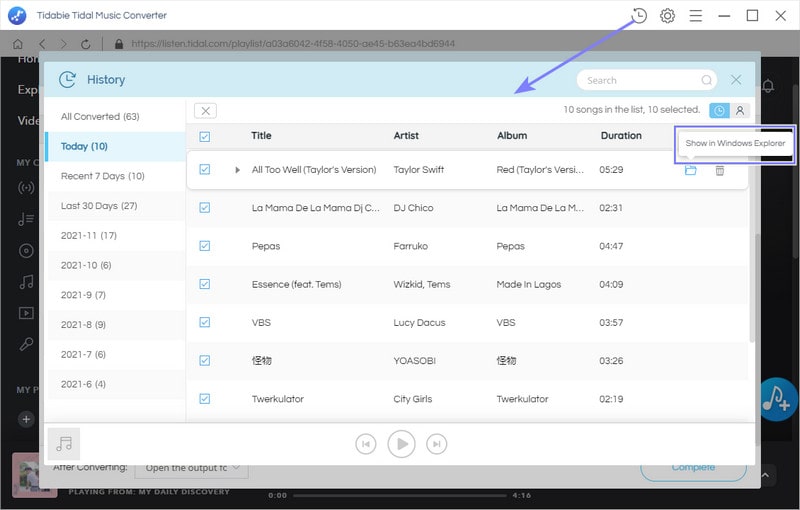The image size is (800, 510).
Task: Navigate back with the left arrow
Action: click(42, 44)
